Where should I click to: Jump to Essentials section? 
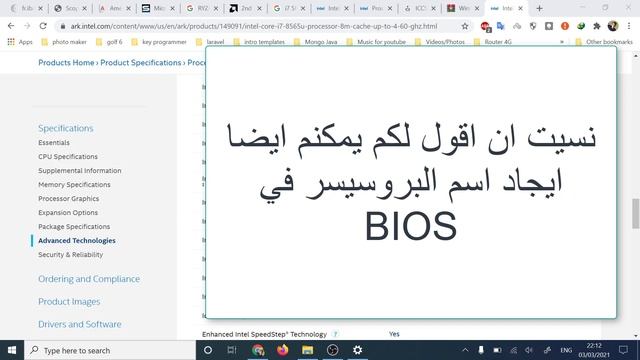(x=54, y=142)
